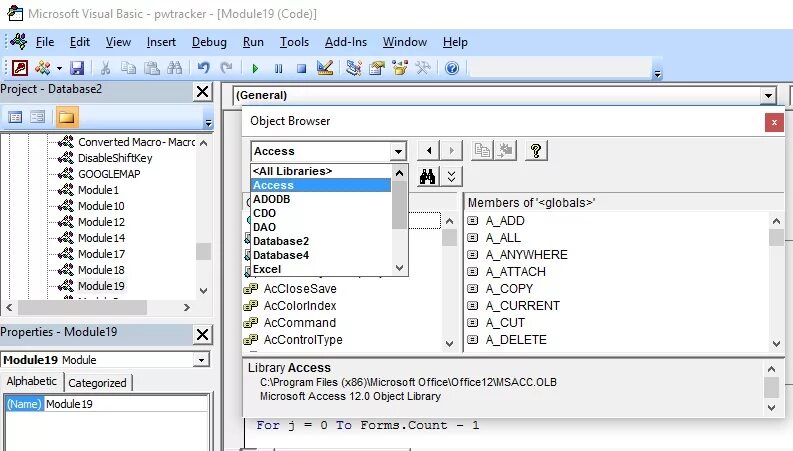Save the project with the floppy icon
Viewport: 793px width, 451px height.
click(77, 68)
